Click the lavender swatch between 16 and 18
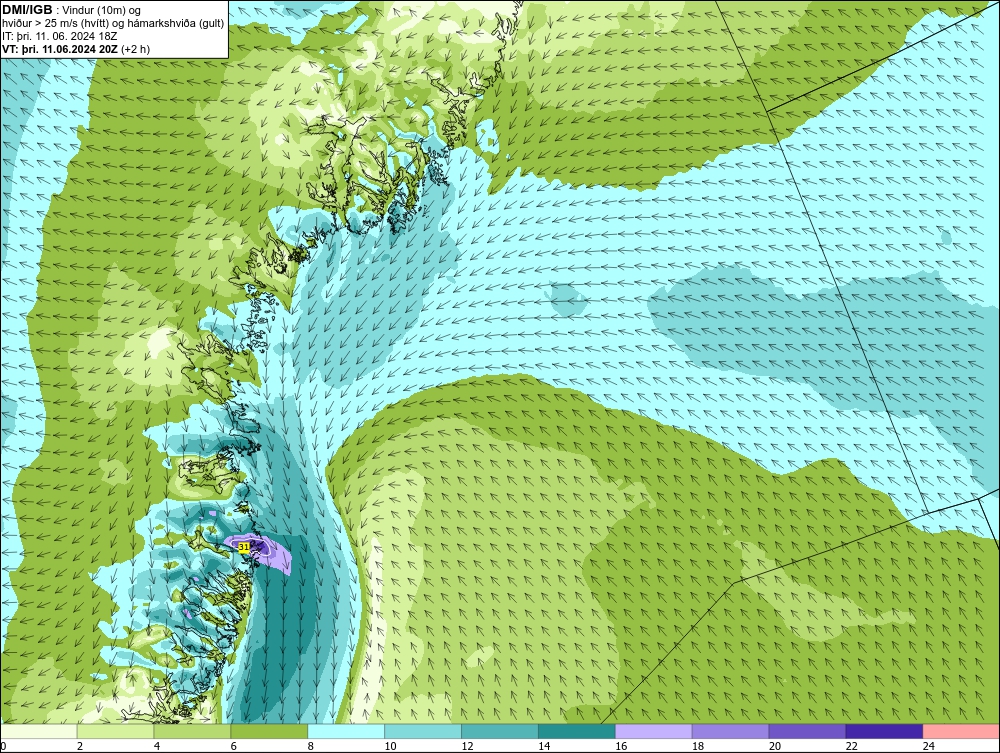This screenshot has height=753, width=1000. pyautogui.click(x=654, y=731)
